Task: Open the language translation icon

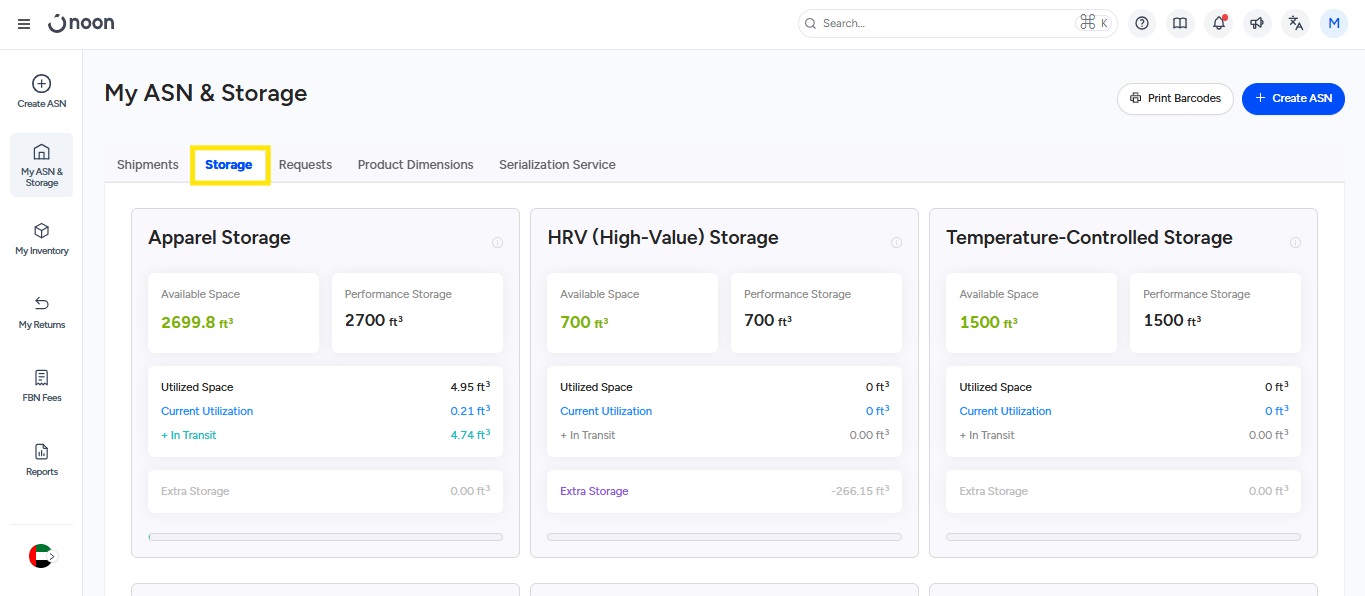Action: (x=1296, y=24)
